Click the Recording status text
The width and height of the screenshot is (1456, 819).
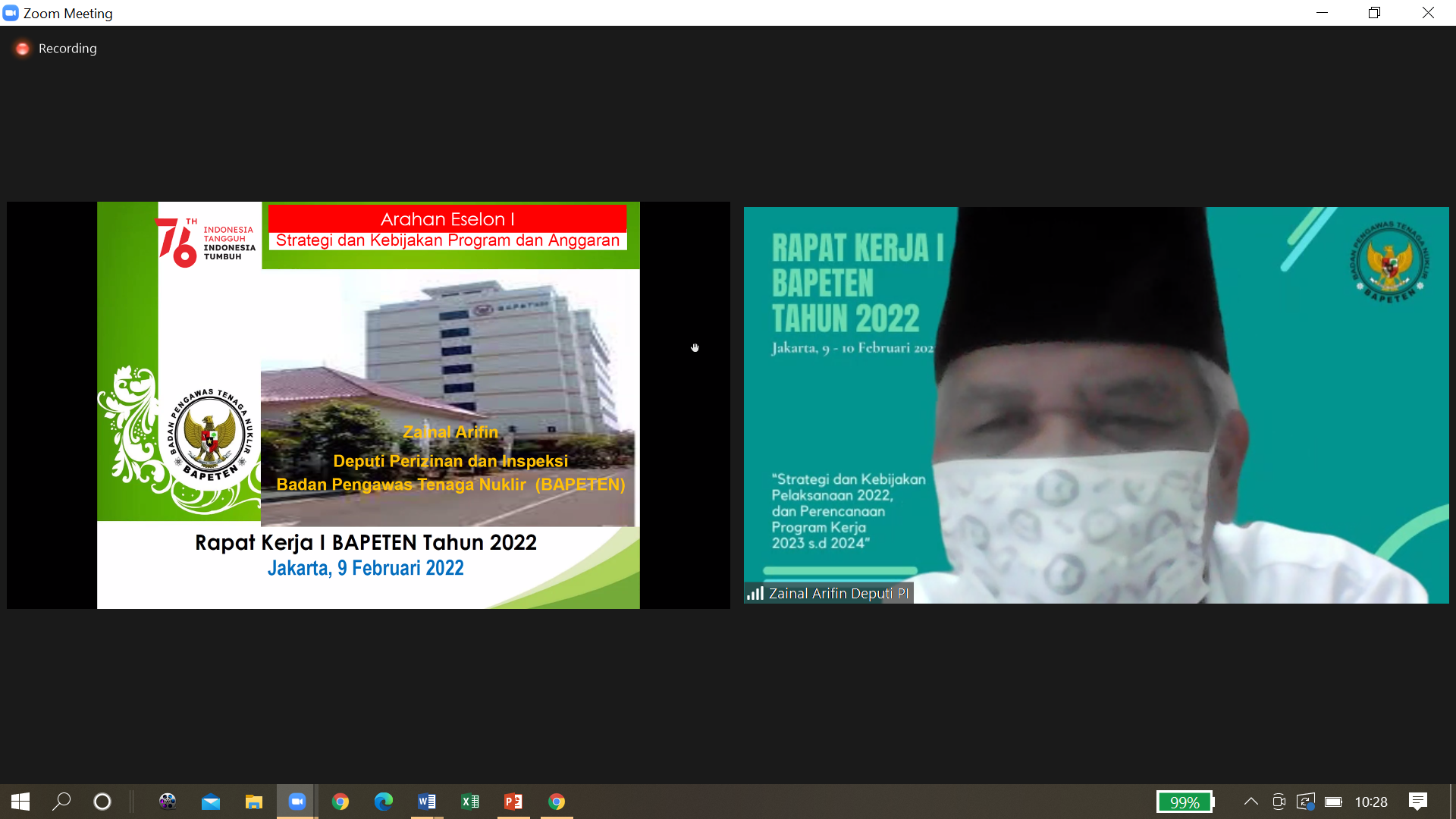tap(67, 49)
